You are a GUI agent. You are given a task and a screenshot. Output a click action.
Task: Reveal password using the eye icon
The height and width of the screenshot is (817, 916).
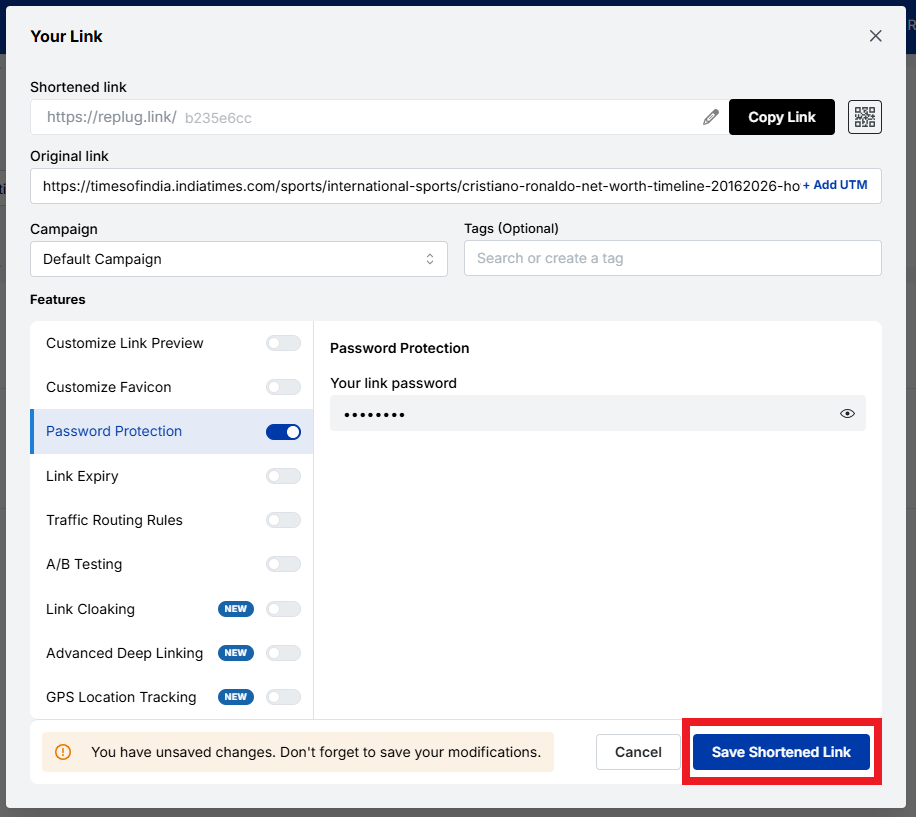847,413
